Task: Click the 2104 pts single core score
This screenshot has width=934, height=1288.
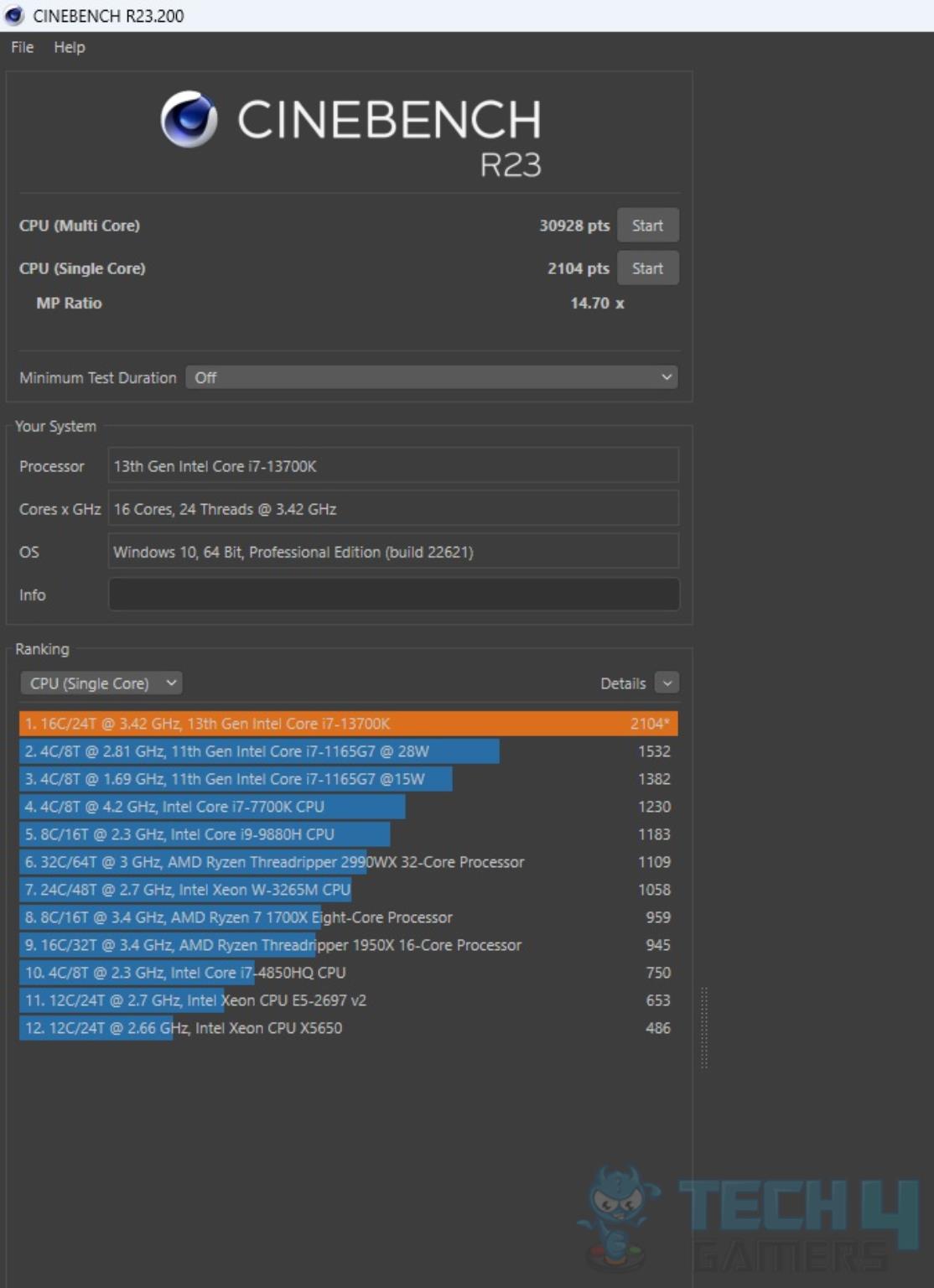Action: tap(579, 268)
